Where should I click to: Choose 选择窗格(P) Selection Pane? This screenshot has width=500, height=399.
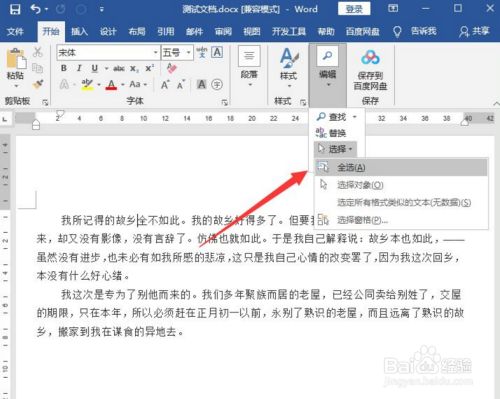click(x=401, y=220)
